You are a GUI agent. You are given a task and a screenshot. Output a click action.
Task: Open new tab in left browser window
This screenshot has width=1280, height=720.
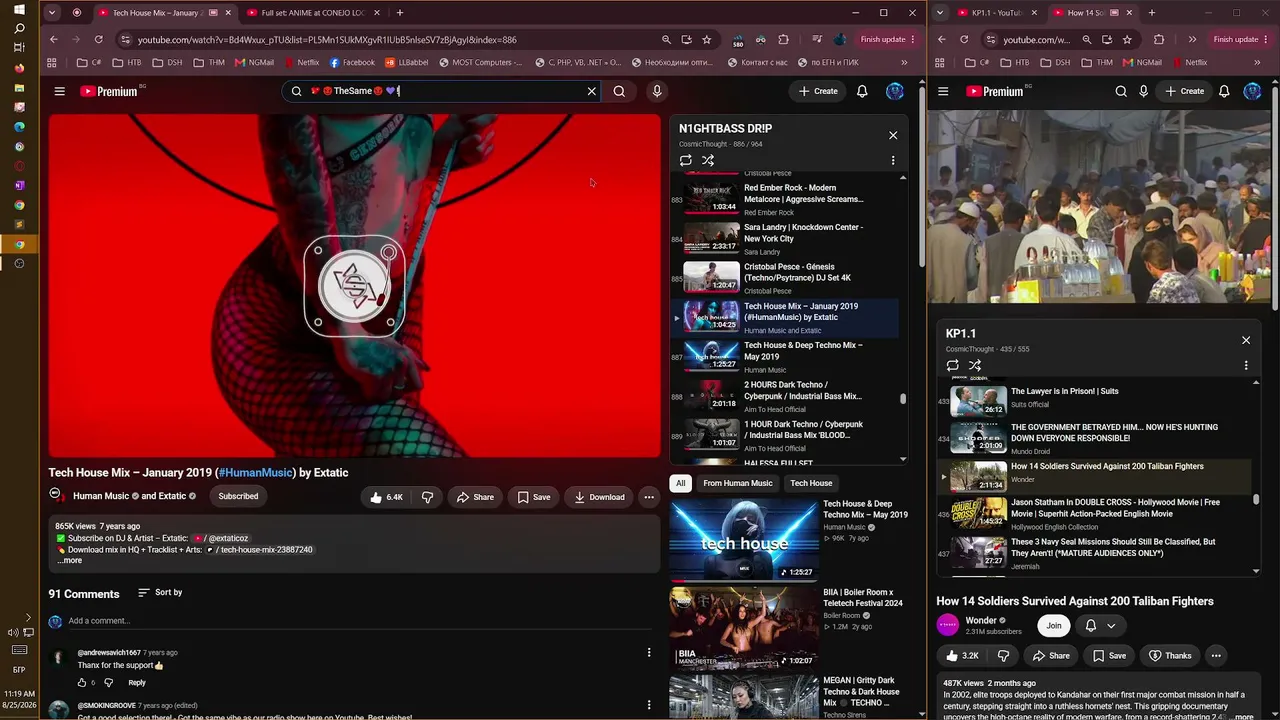400,13
